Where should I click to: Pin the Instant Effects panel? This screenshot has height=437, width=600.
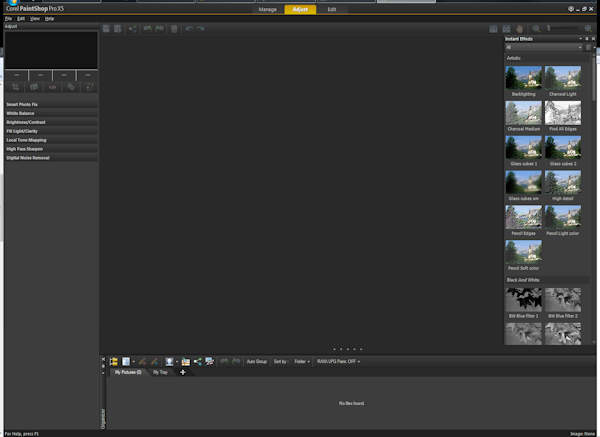click(x=587, y=38)
